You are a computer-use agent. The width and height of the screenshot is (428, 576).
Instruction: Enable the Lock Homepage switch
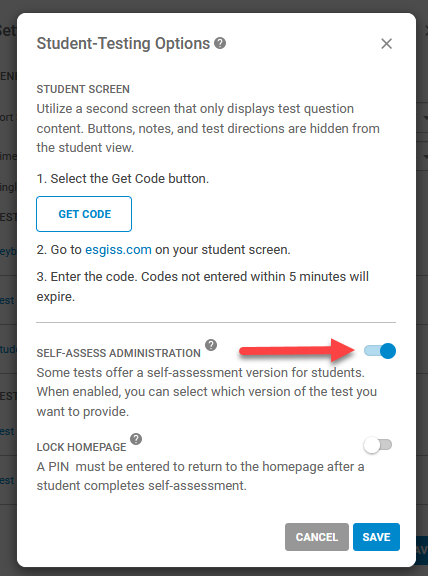click(378, 445)
